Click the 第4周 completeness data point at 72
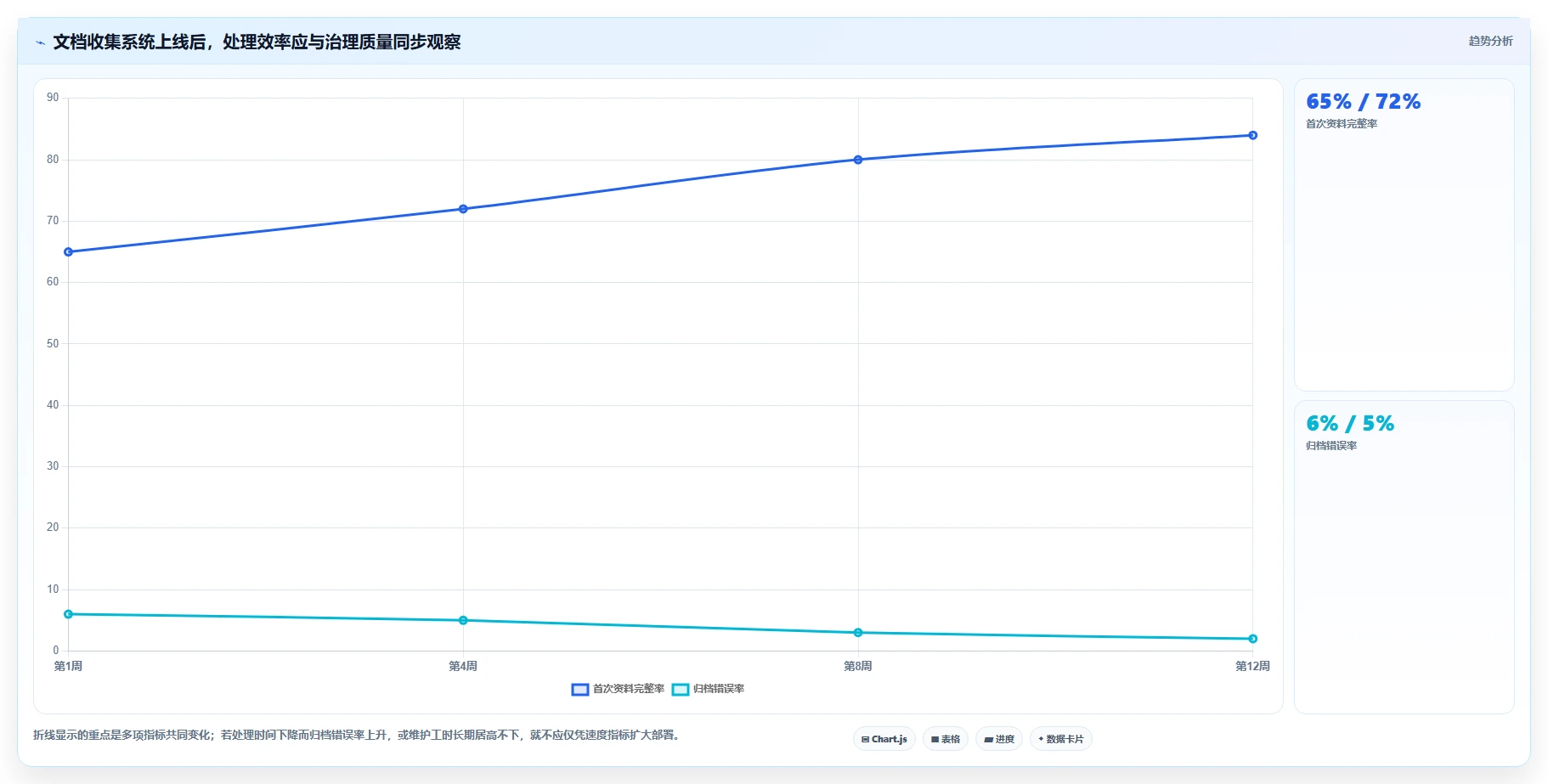 (463, 209)
